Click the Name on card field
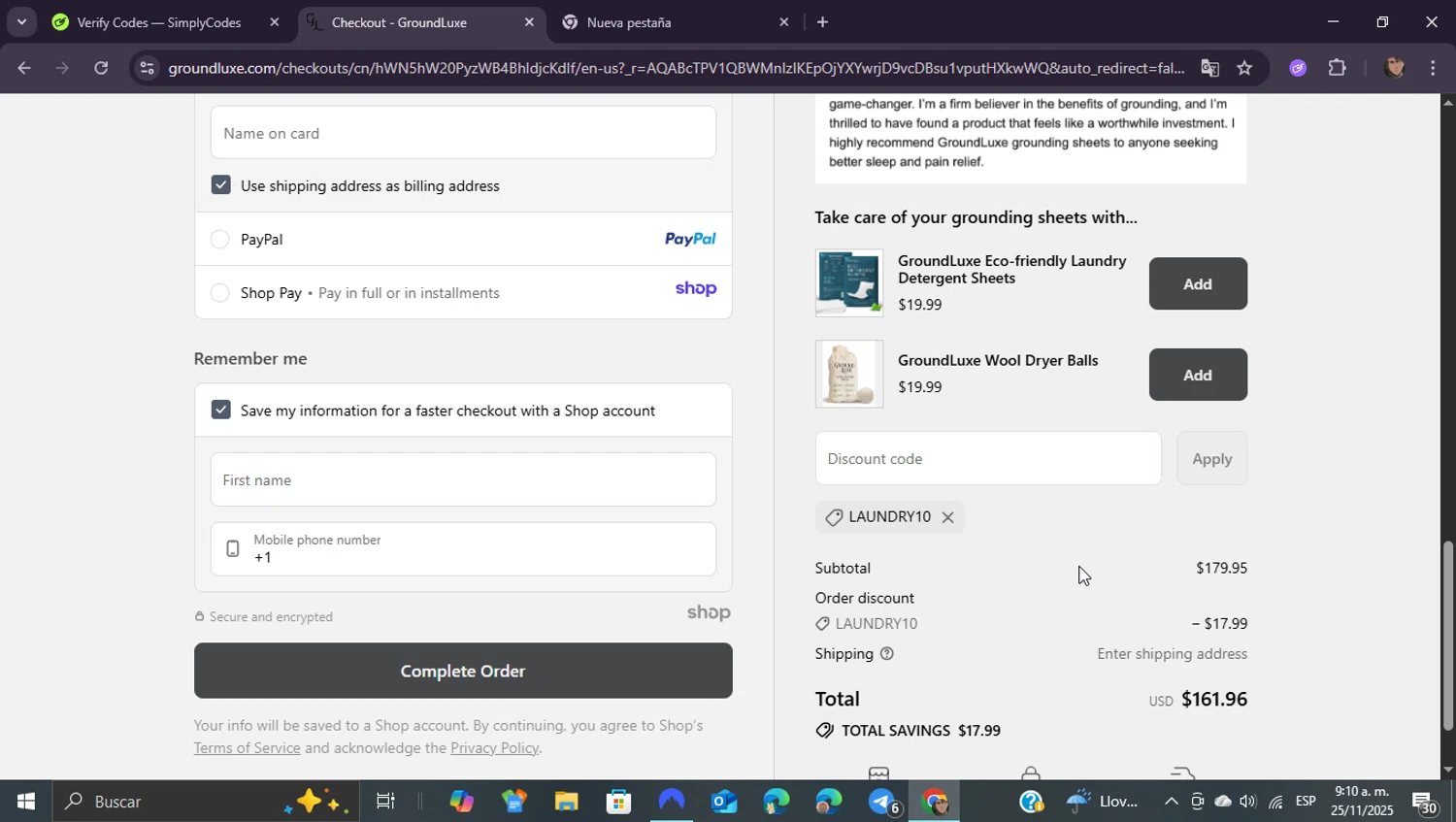Viewport: 1456px width, 822px height. click(x=463, y=133)
